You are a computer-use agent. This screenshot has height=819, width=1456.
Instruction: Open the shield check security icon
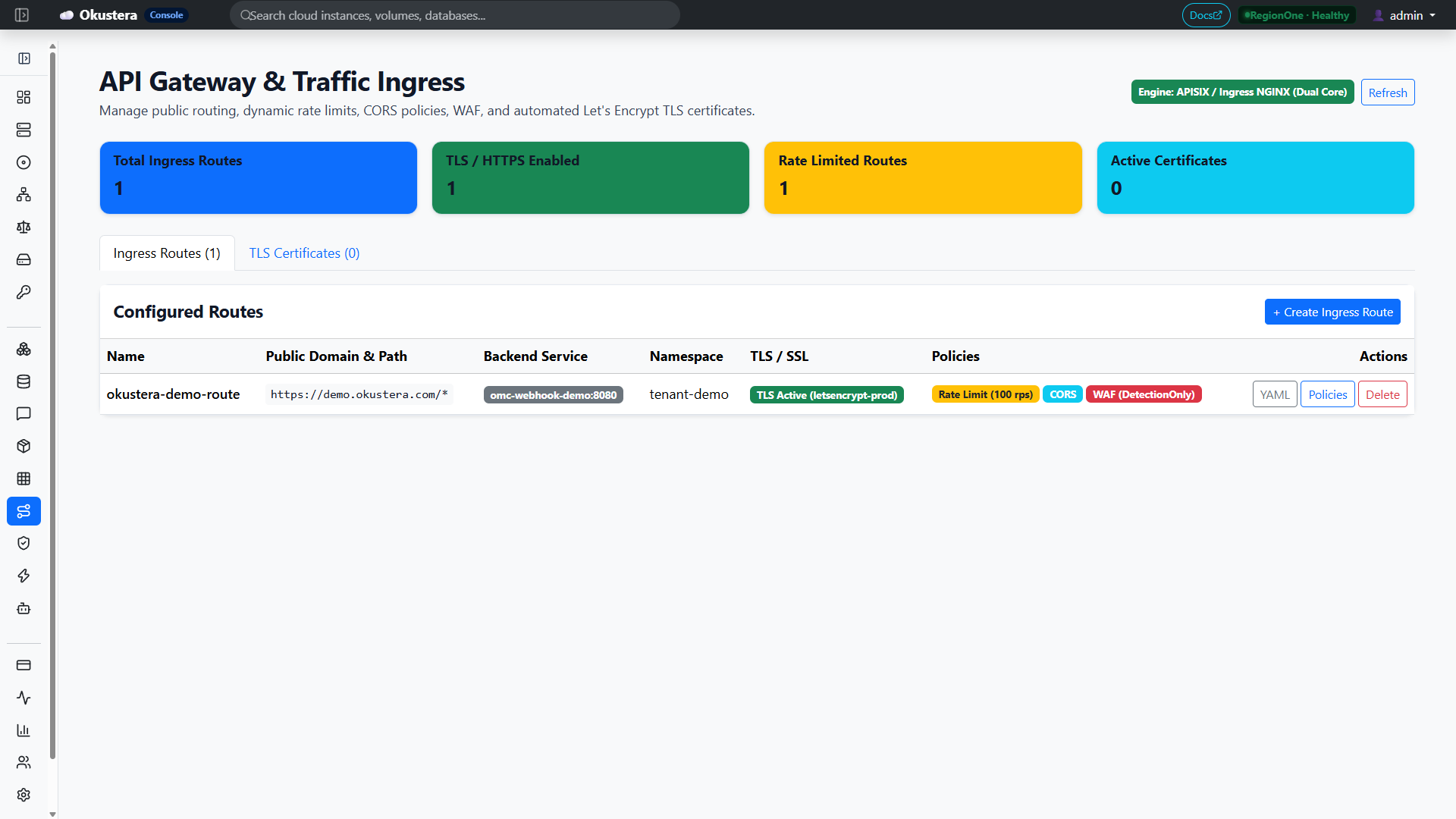click(24, 543)
